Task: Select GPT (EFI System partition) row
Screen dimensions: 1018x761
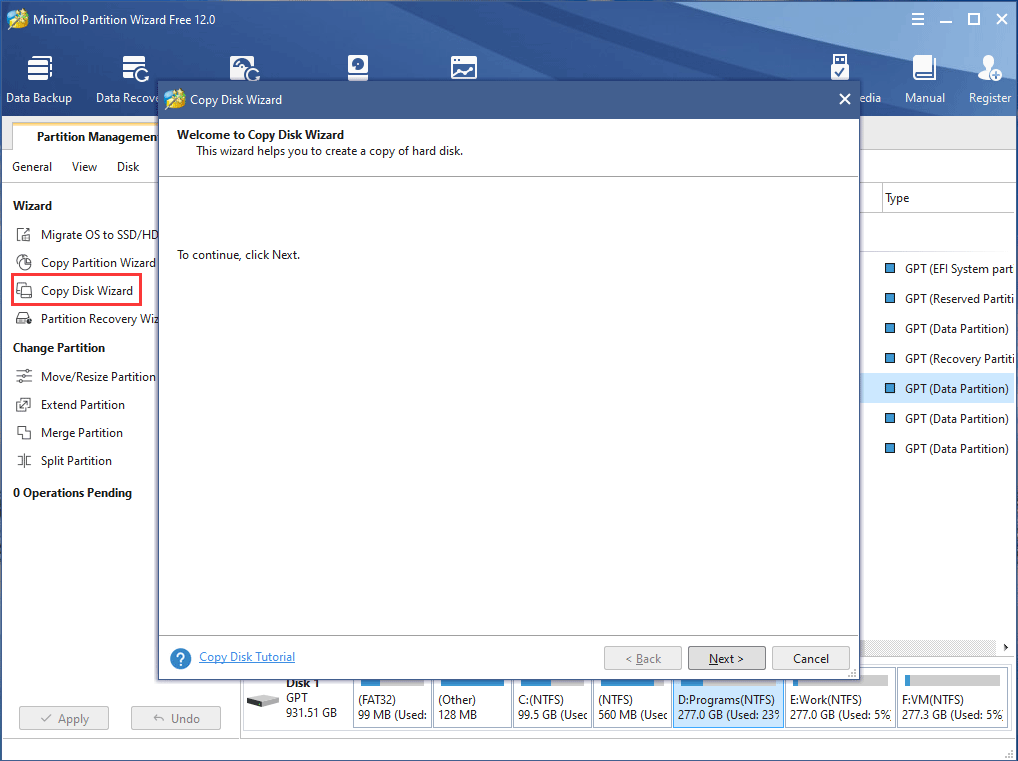Action: point(937,269)
